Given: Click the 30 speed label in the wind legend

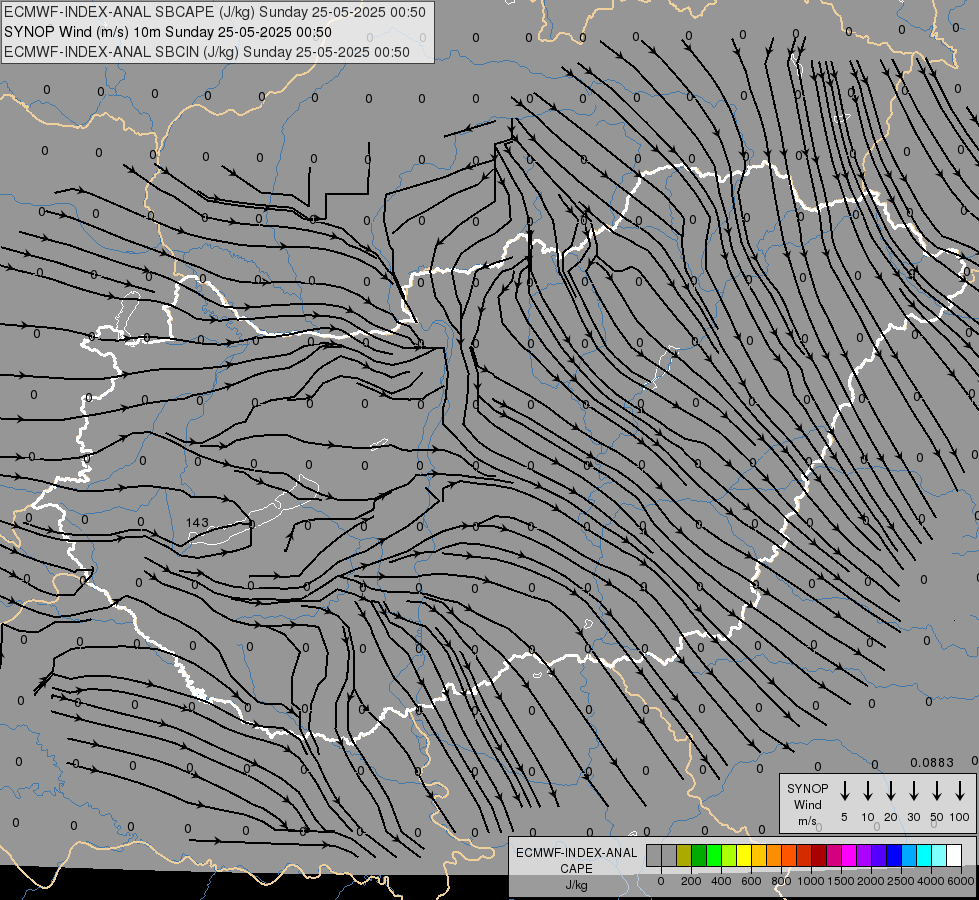Looking at the screenshot, I should 913,817.
